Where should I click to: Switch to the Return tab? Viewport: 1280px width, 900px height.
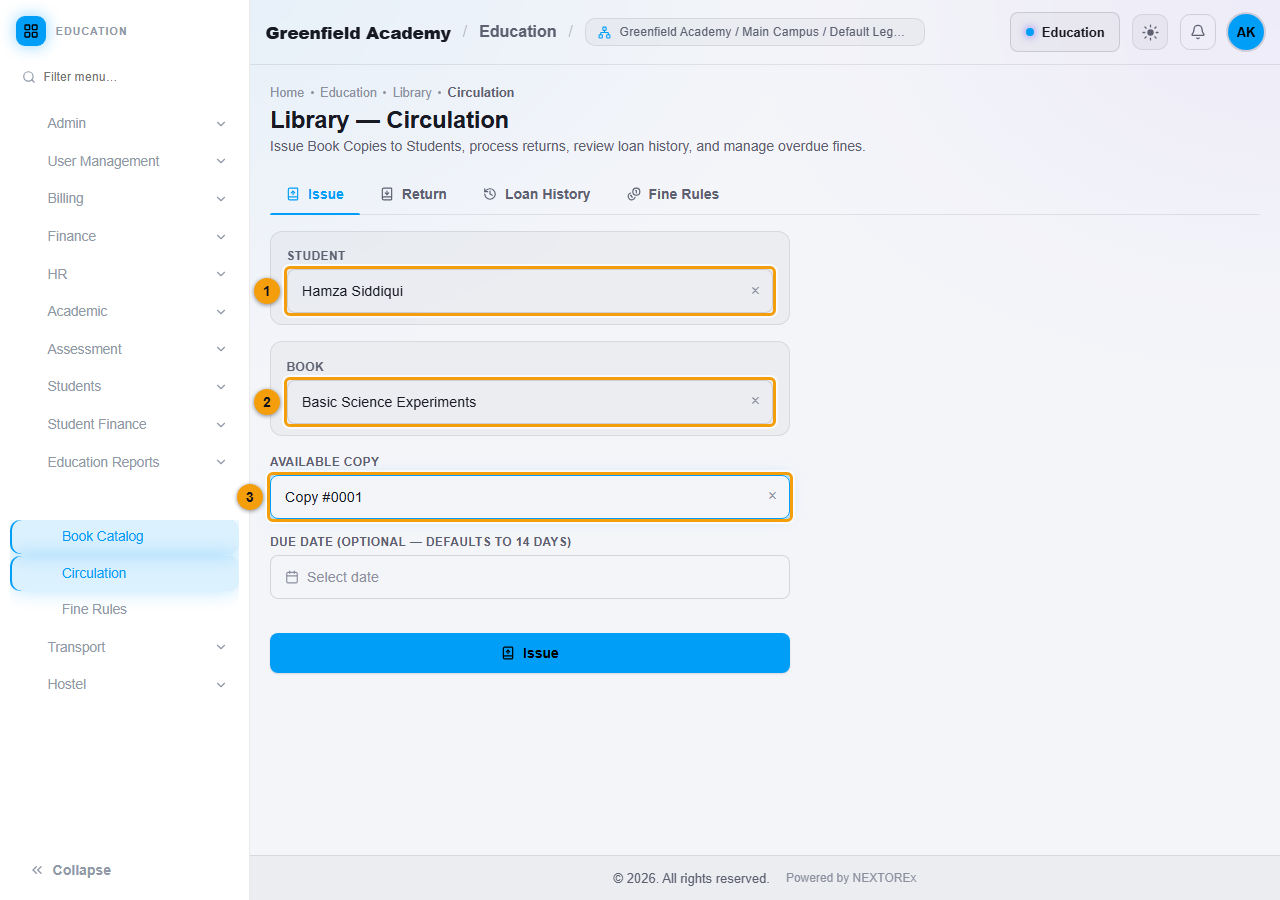[x=414, y=194]
